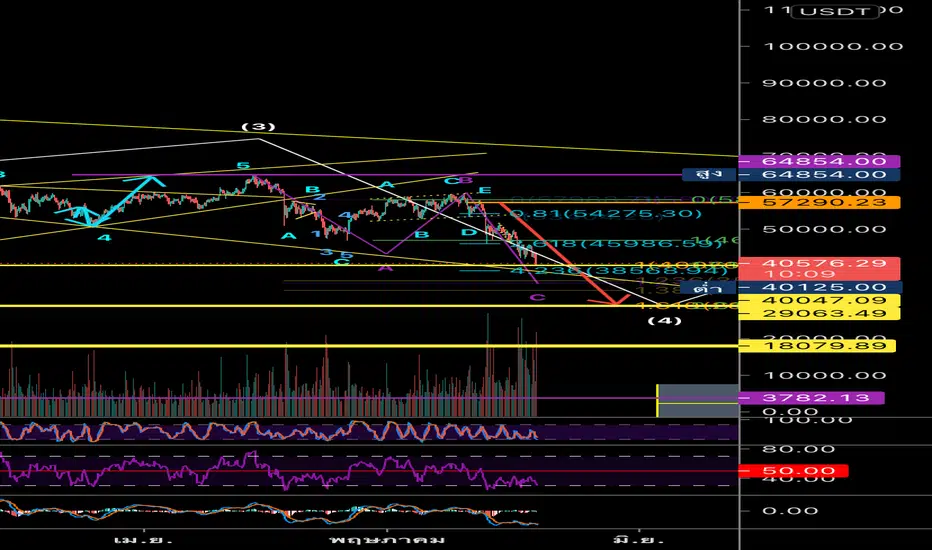This screenshot has width=932, height=550.
Task: Select the 0.81(54275.30) Fibonacci level
Action: [x=606, y=213]
